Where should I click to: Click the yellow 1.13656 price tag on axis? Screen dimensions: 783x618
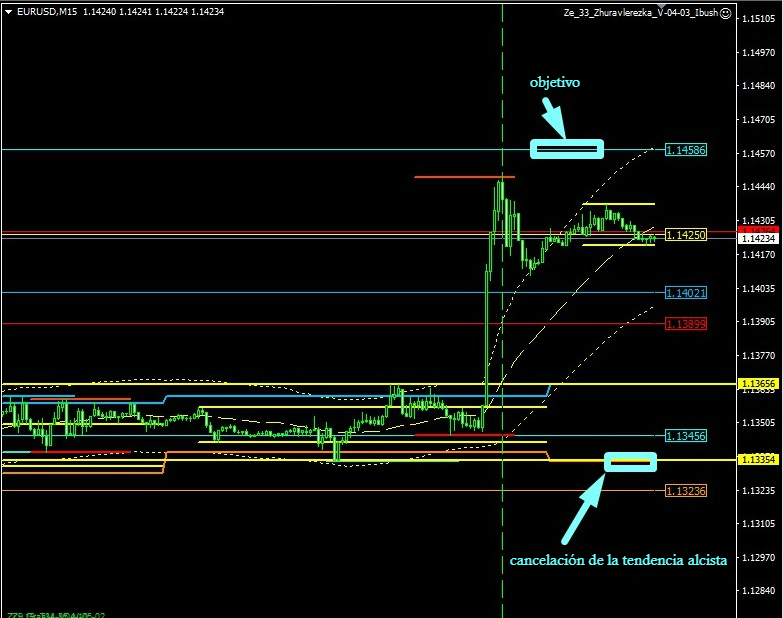point(758,384)
